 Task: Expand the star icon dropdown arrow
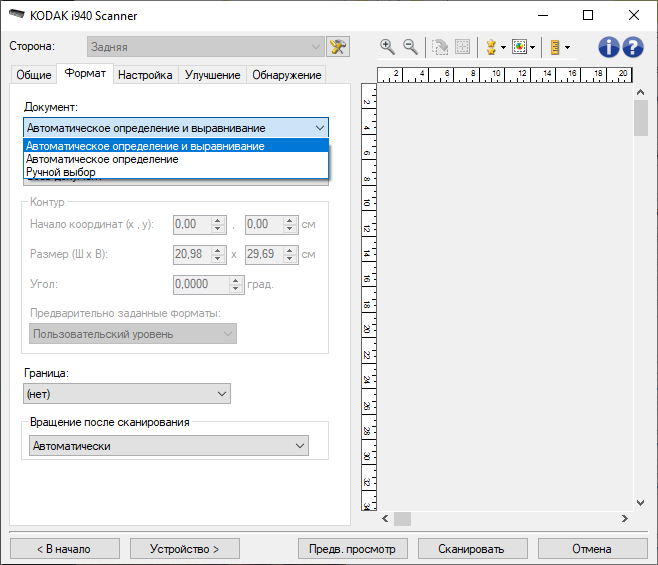(503, 47)
